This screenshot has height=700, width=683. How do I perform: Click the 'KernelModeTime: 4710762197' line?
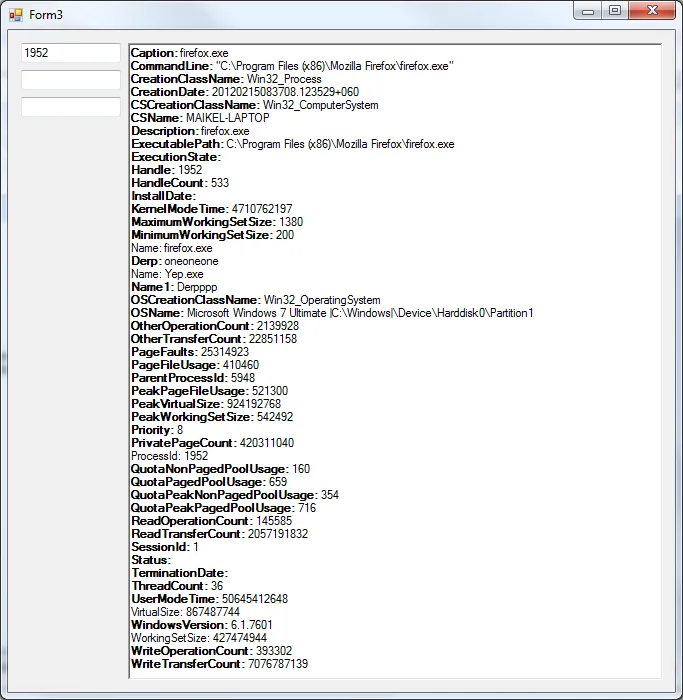(212, 209)
